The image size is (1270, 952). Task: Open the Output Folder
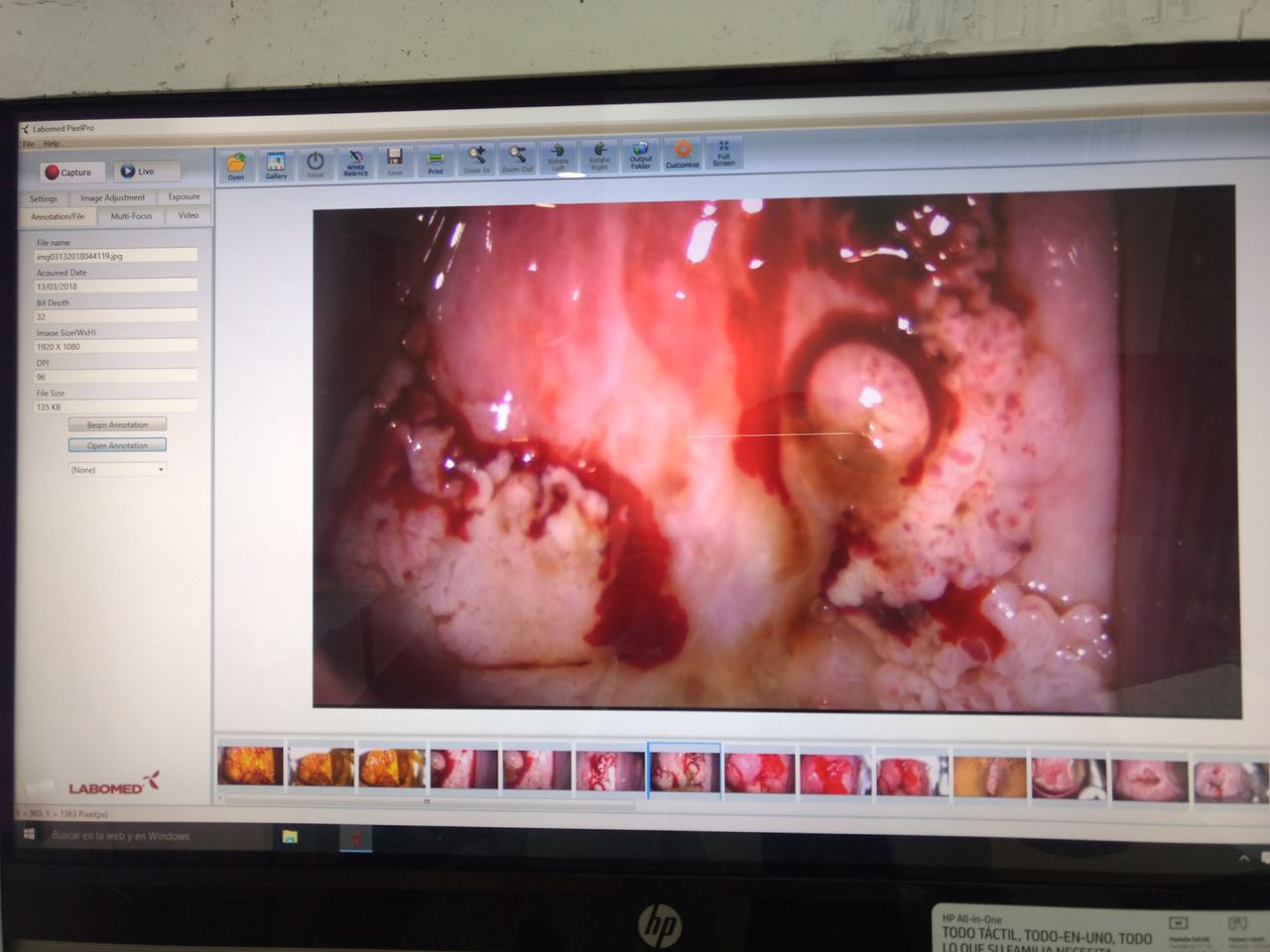(x=641, y=155)
